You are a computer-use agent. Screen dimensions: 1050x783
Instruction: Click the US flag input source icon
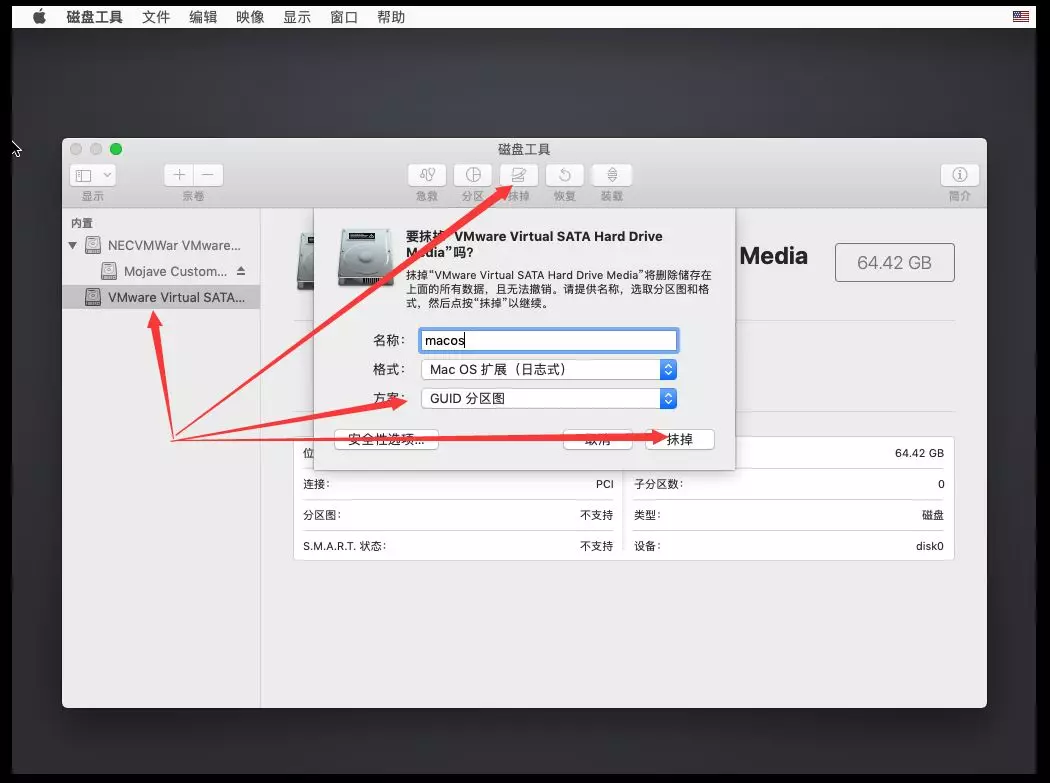1021,17
